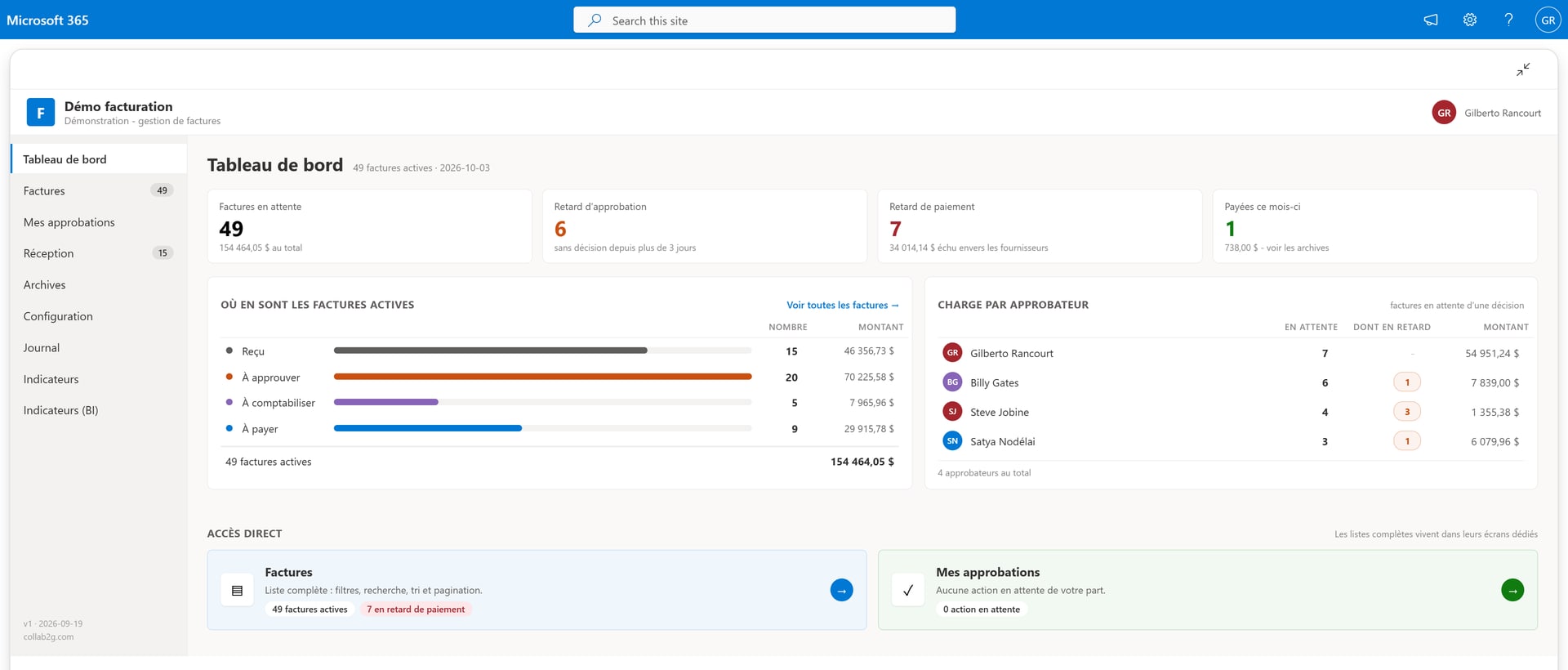Click the Microsoft 365 title
This screenshot has width=1568, height=670.
coord(47,20)
